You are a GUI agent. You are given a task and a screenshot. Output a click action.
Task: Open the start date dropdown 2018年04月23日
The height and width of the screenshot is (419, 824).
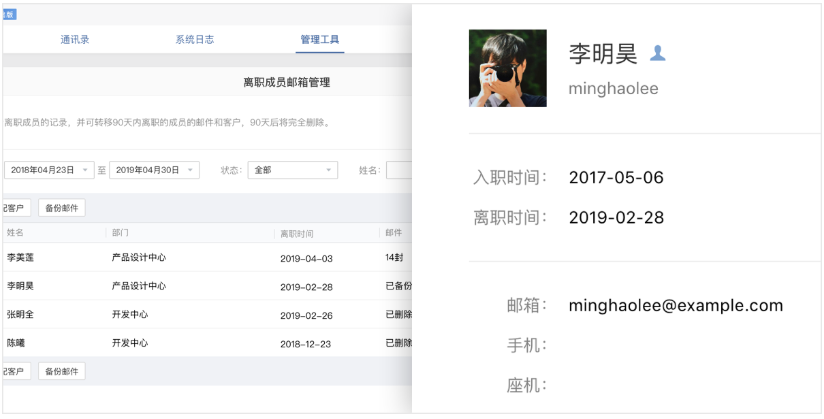click(49, 170)
